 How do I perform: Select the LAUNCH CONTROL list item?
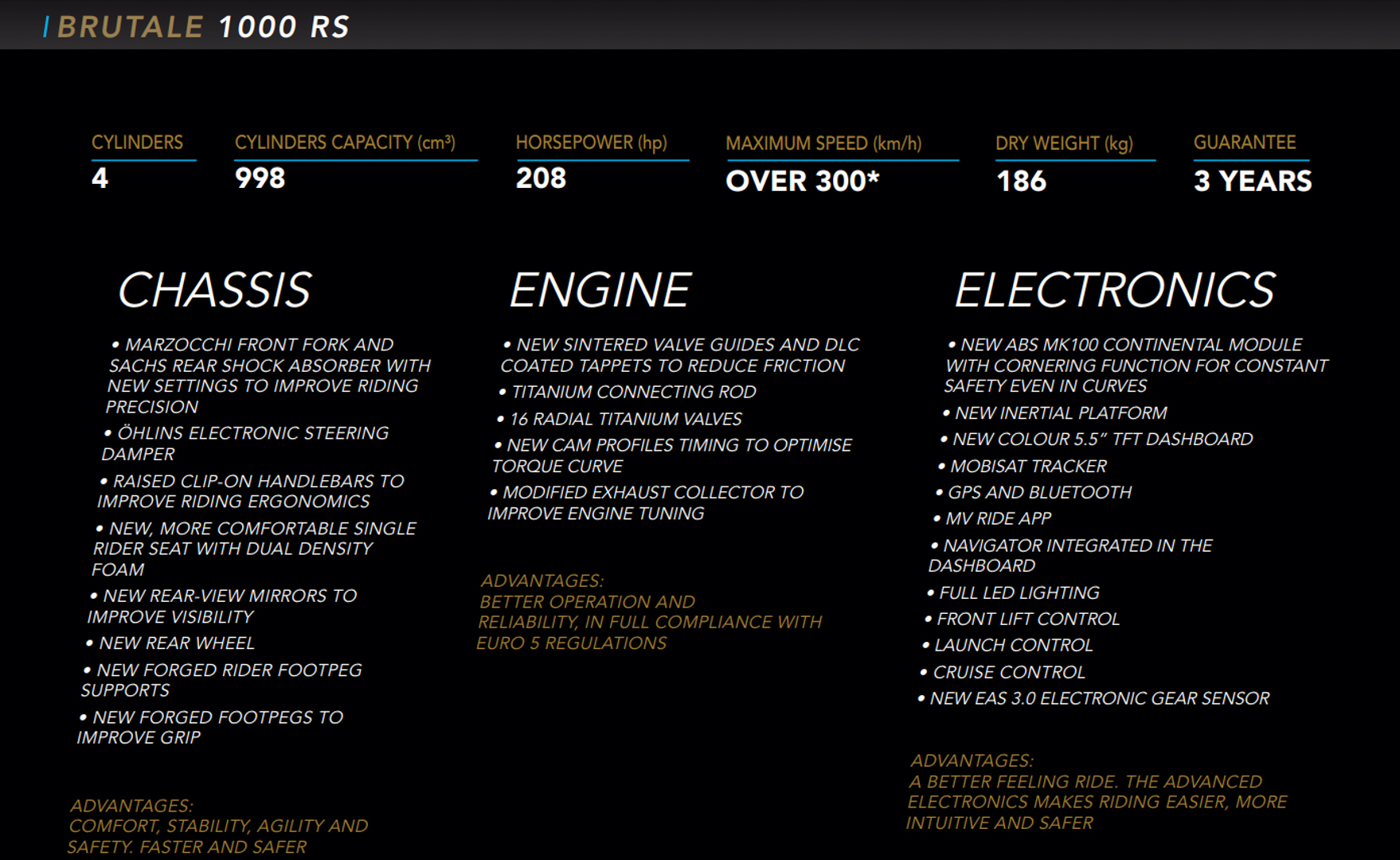click(1013, 645)
